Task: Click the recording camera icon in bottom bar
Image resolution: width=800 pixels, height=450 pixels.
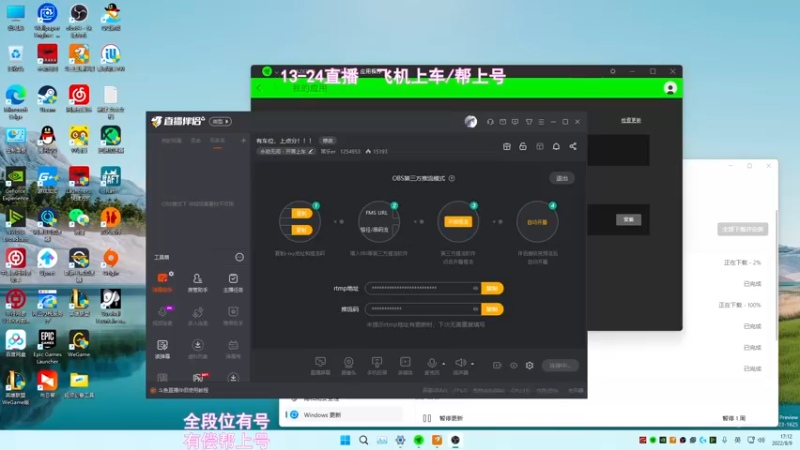Action: 497,365
